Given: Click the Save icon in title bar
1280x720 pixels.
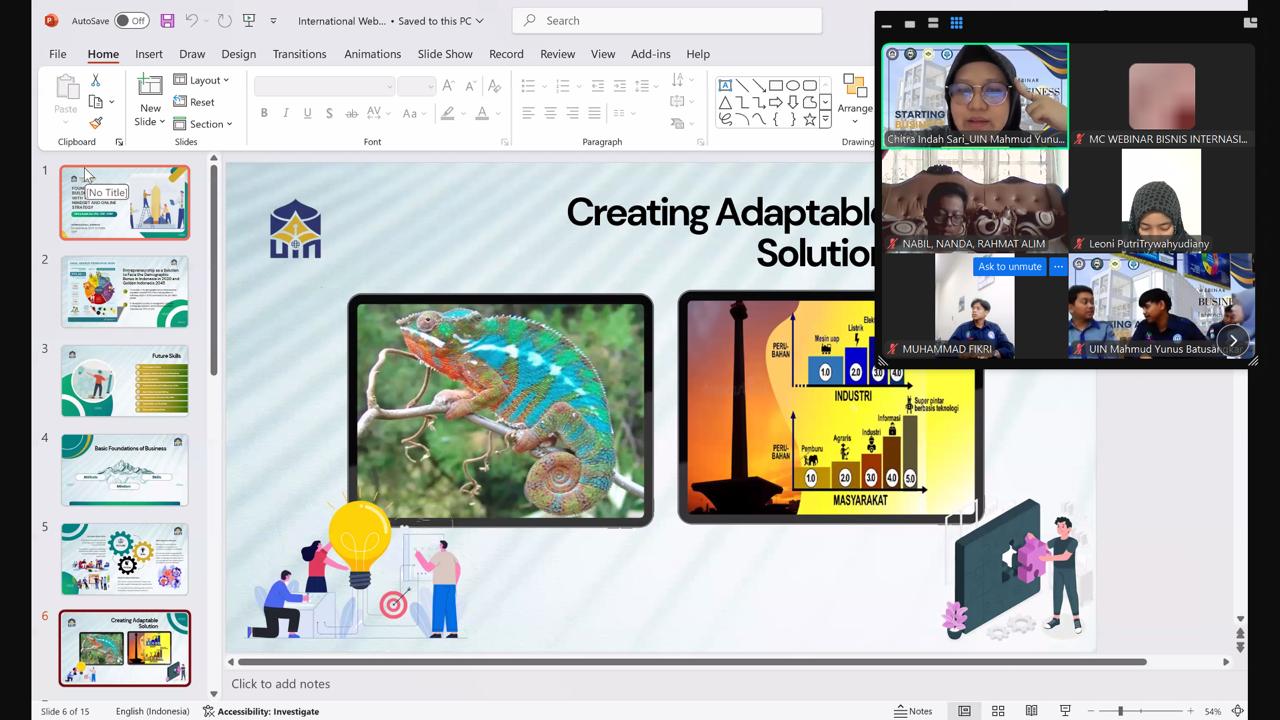Looking at the screenshot, I should click(167, 20).
